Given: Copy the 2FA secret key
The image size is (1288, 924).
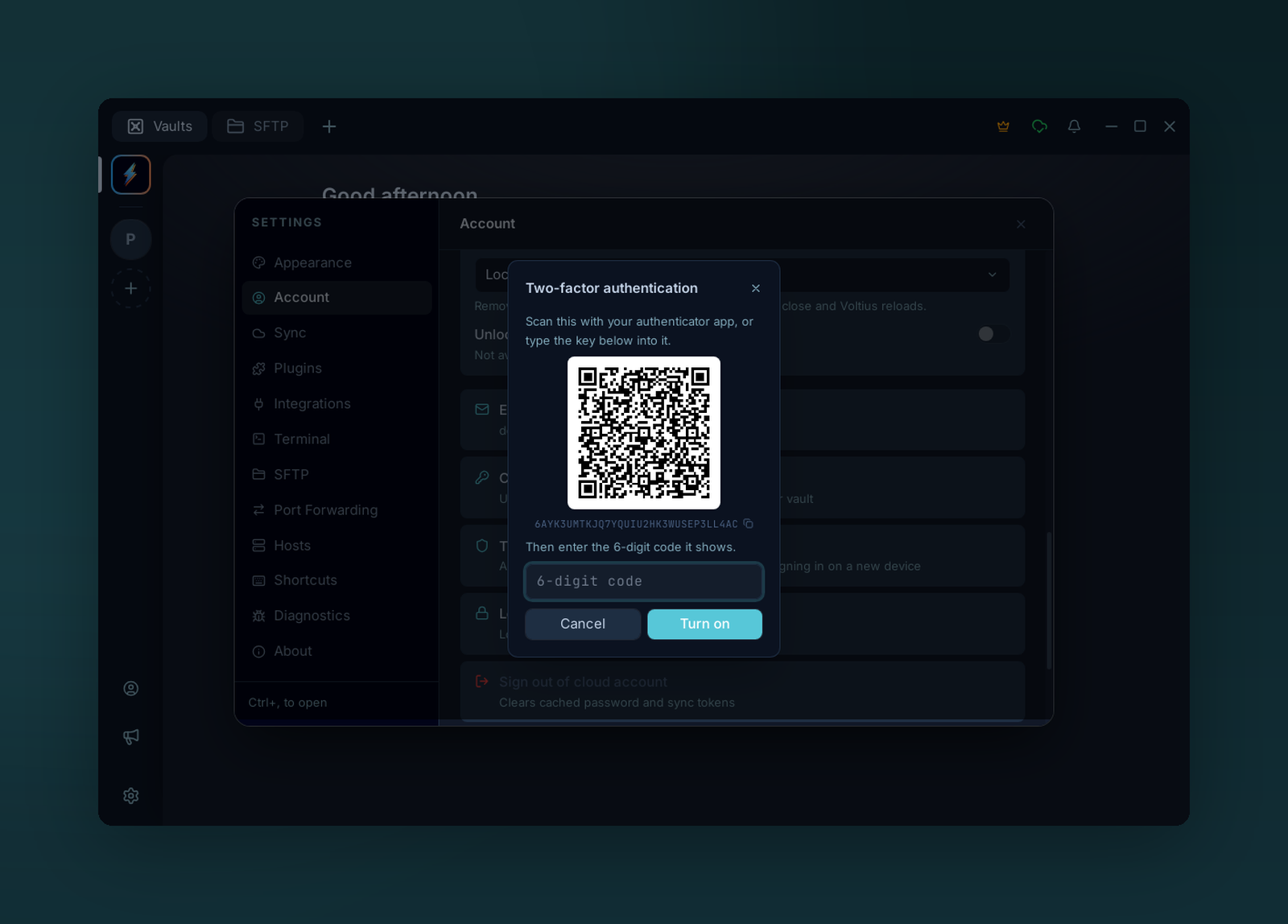Looking at the screenshot, I should coord(748,524).
